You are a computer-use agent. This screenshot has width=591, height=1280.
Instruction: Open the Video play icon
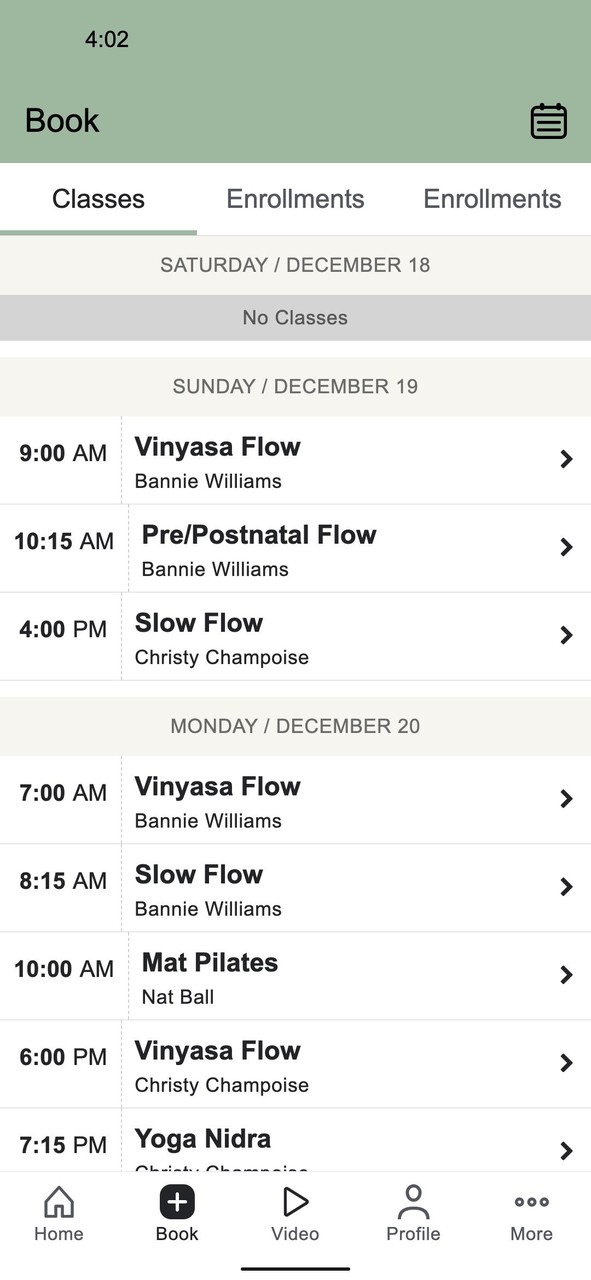[x=294, y=1203]
